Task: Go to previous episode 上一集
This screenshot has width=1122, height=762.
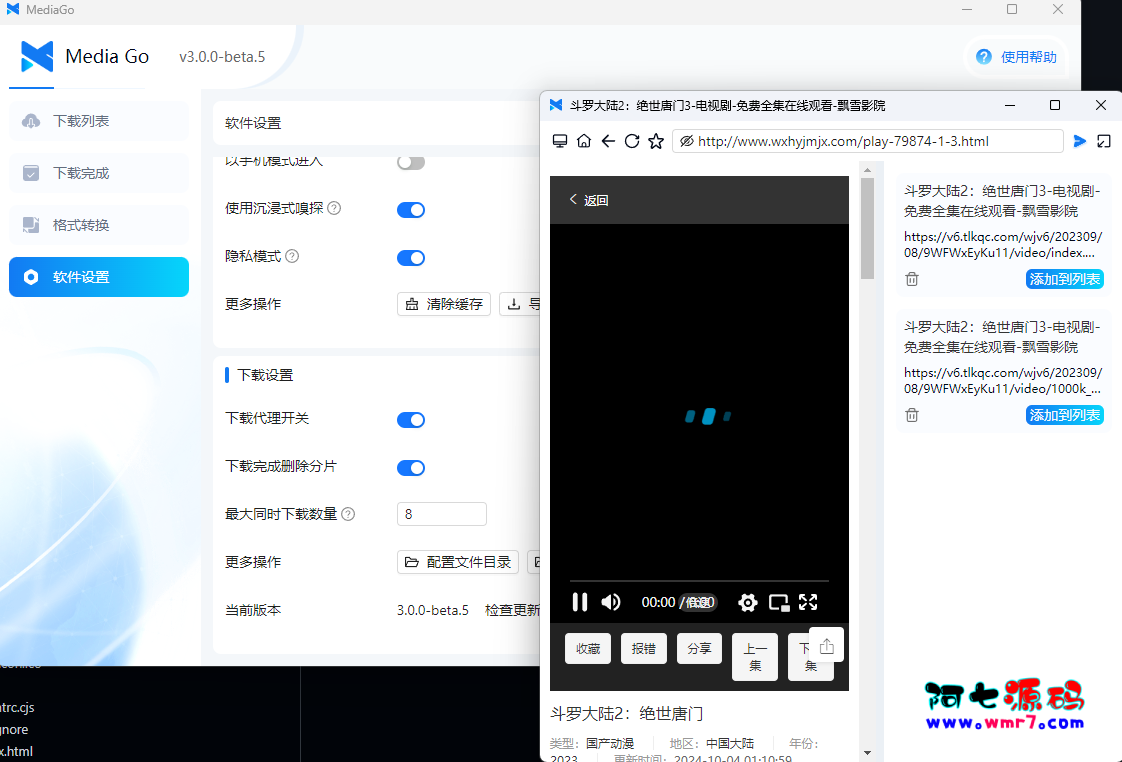Action: 755,657
